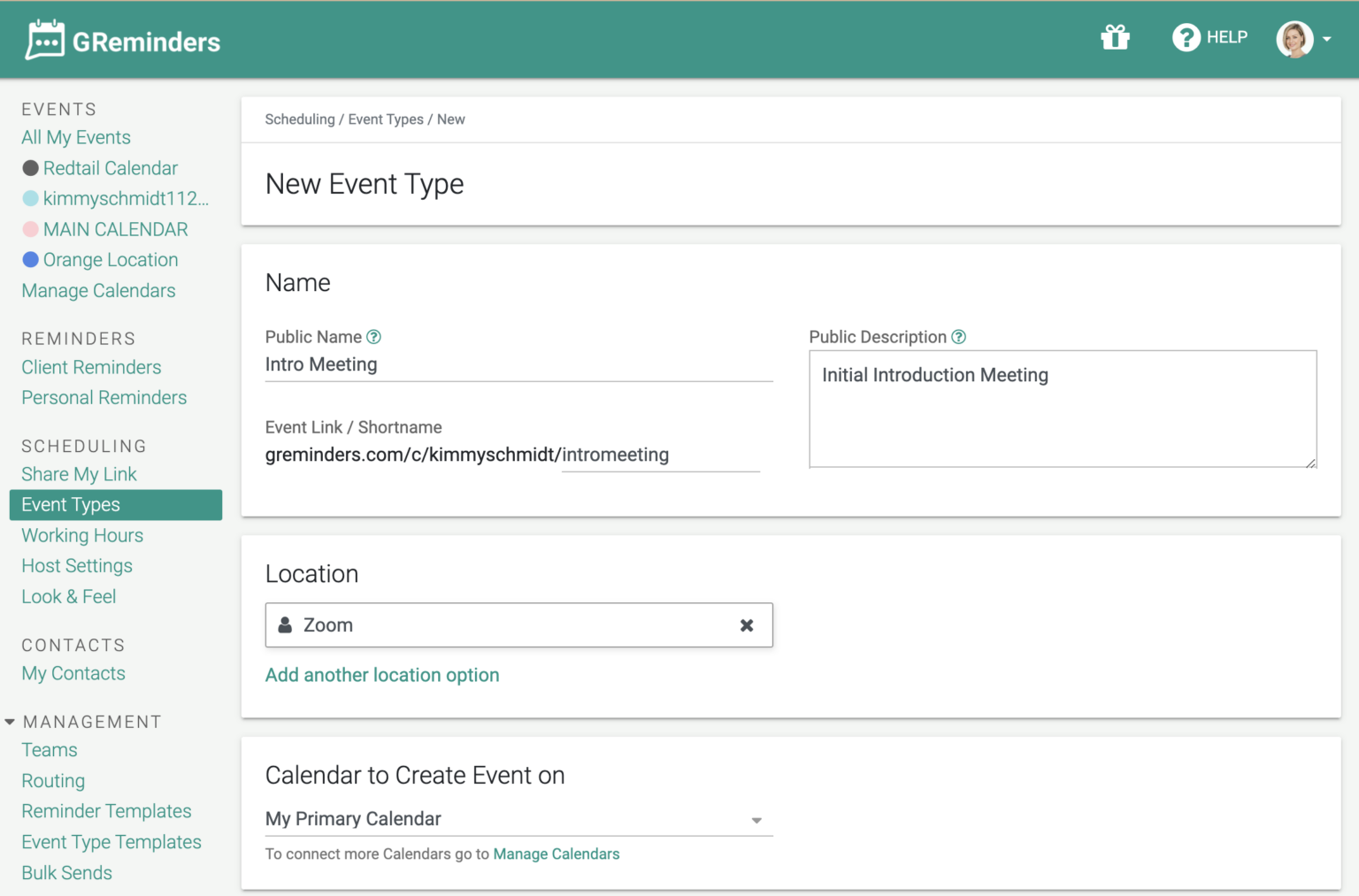Open the account dropdown arrow
The image size is (1359, 896).
click(x=1328, y=39)
